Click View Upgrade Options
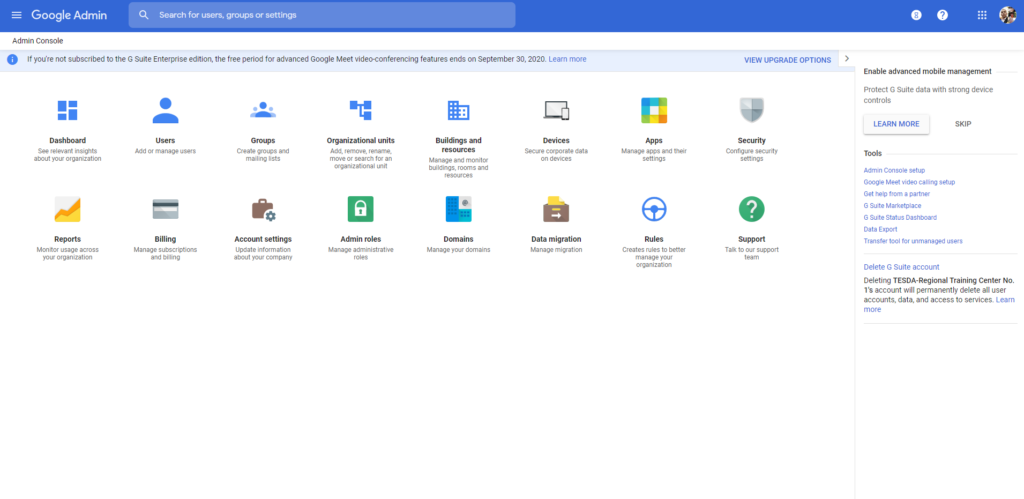1024x499 pixels. [788, 60]
